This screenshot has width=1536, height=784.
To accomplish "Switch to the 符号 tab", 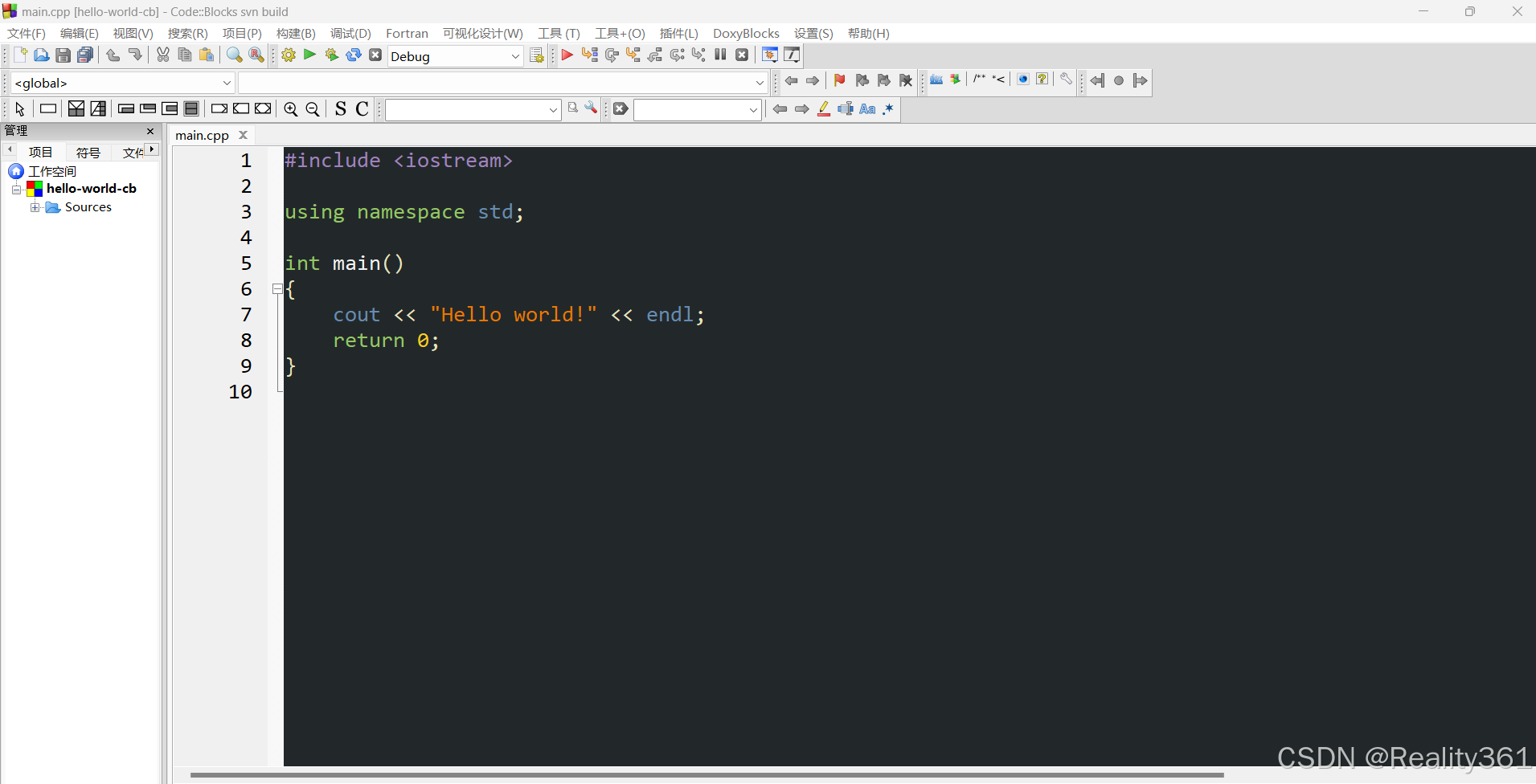I will coord(88,153).
